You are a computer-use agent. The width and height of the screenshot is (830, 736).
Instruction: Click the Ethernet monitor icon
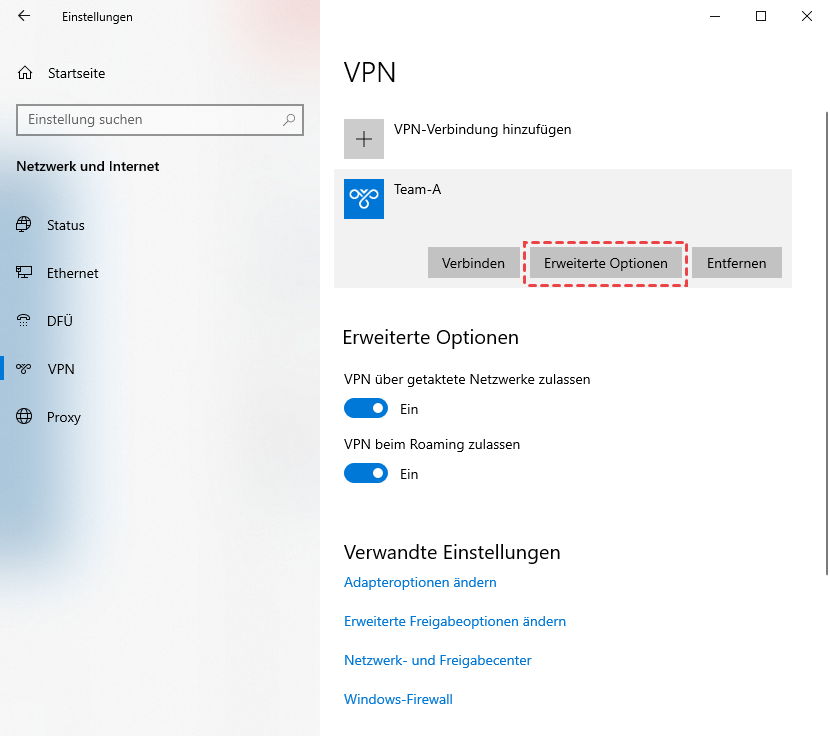(24, 273)
